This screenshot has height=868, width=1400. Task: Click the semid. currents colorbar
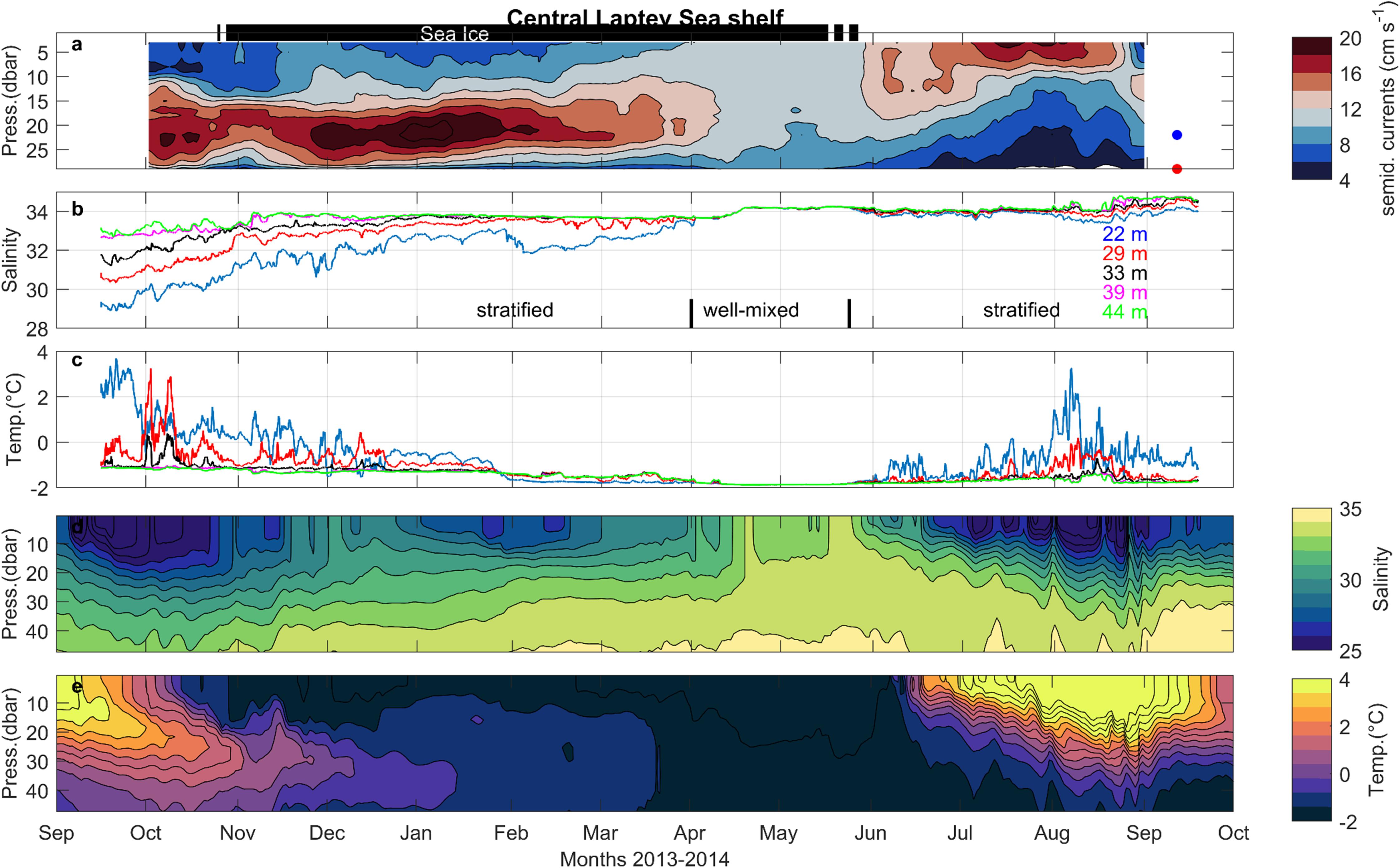point(1312,109)
